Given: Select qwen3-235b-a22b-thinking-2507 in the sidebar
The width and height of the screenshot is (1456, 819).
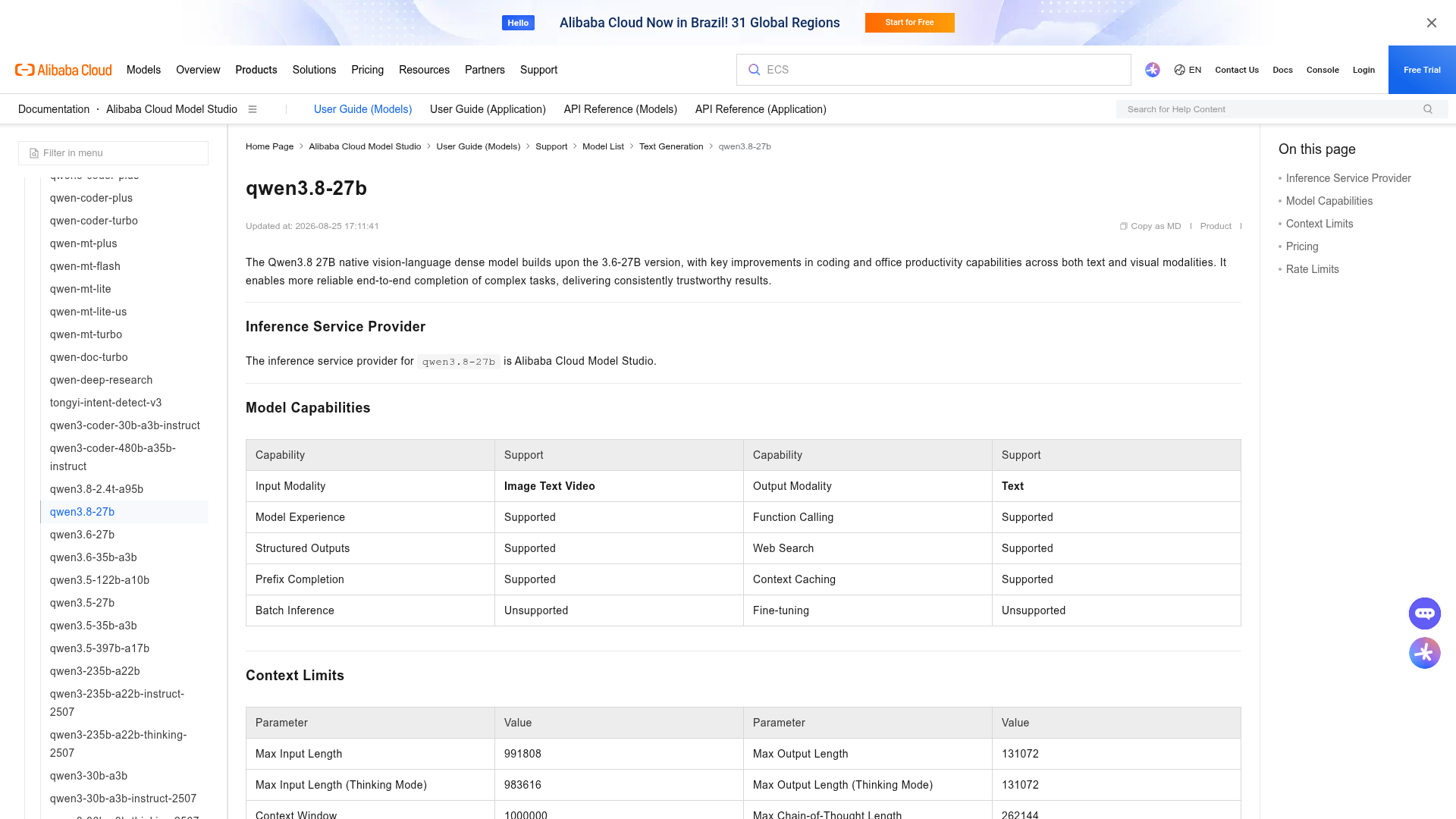Looking at the screenshot, I should click(118, 744).
